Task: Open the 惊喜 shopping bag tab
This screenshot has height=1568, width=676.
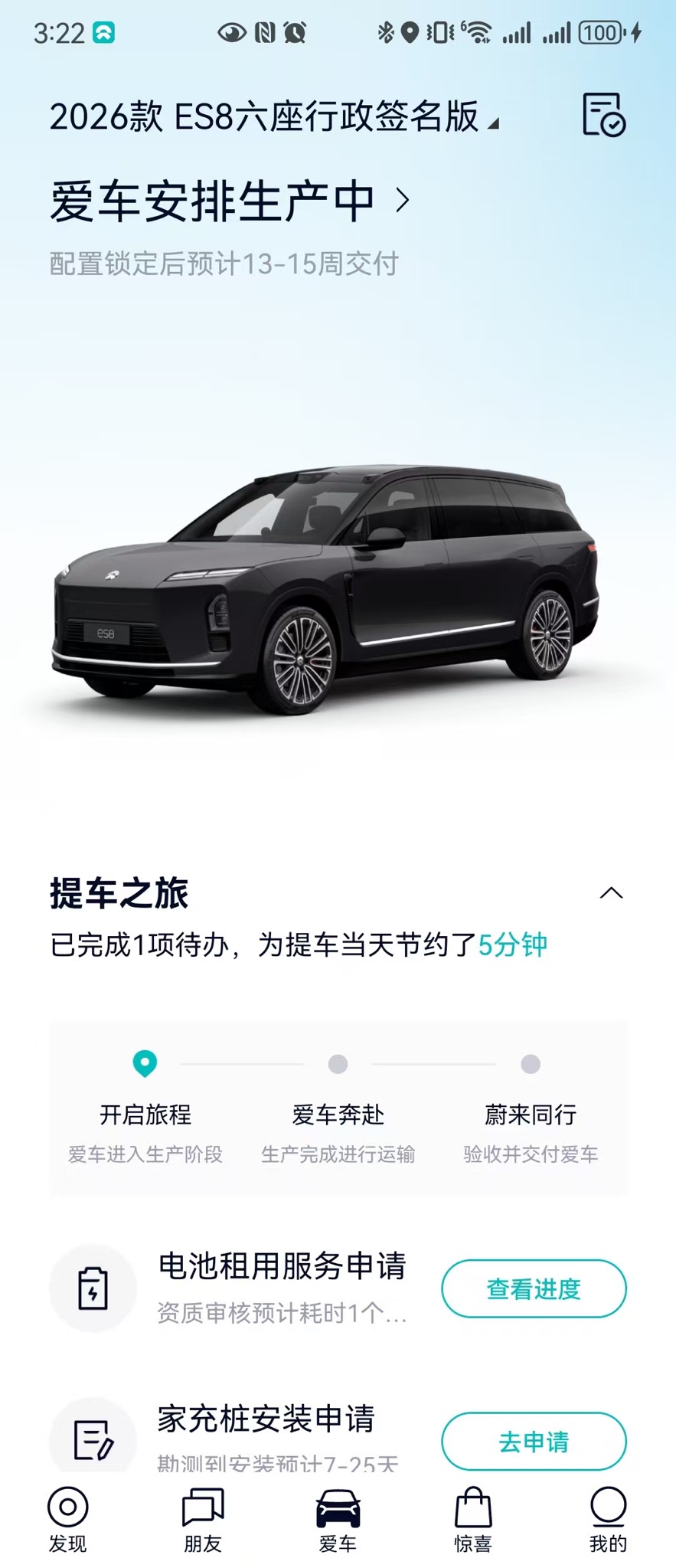Action: [x=473, y=1520]
